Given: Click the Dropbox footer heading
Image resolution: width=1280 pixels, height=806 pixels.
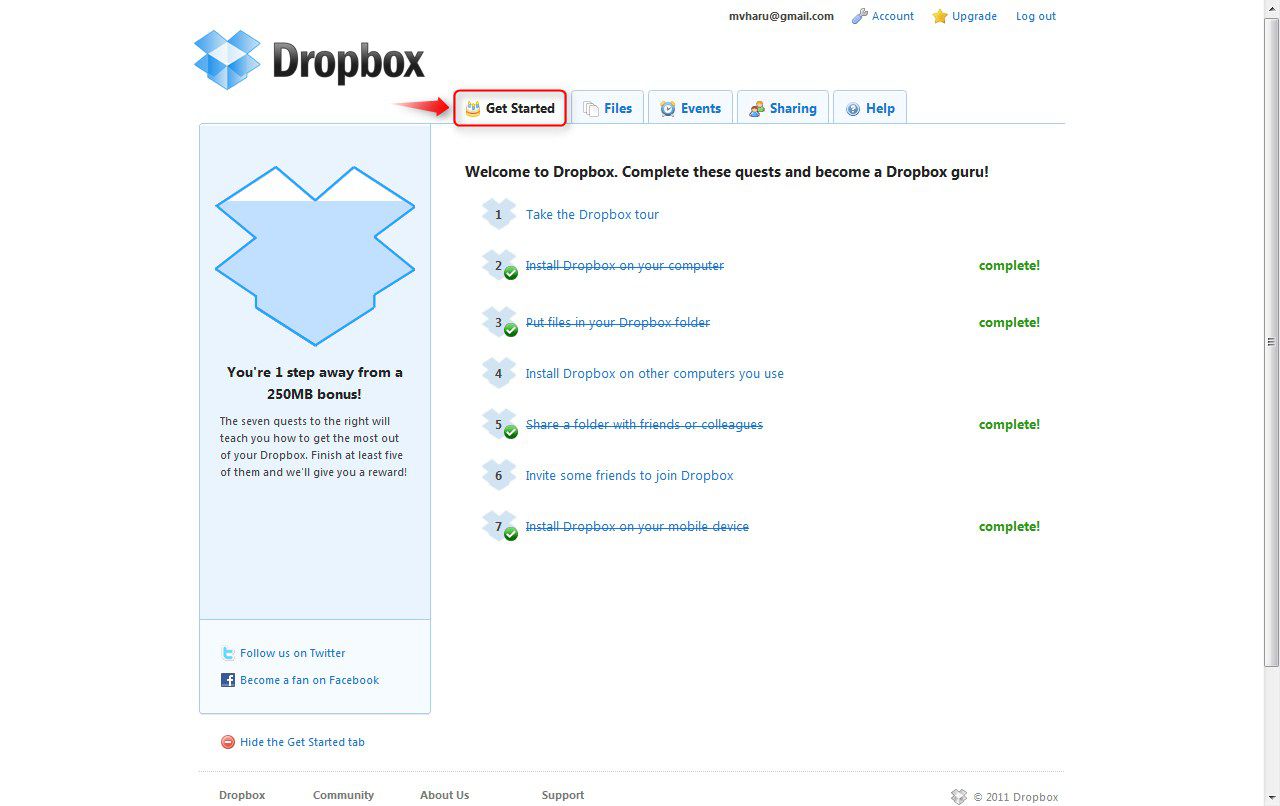Looking at the screenshot, I should (x=242, y=795).
